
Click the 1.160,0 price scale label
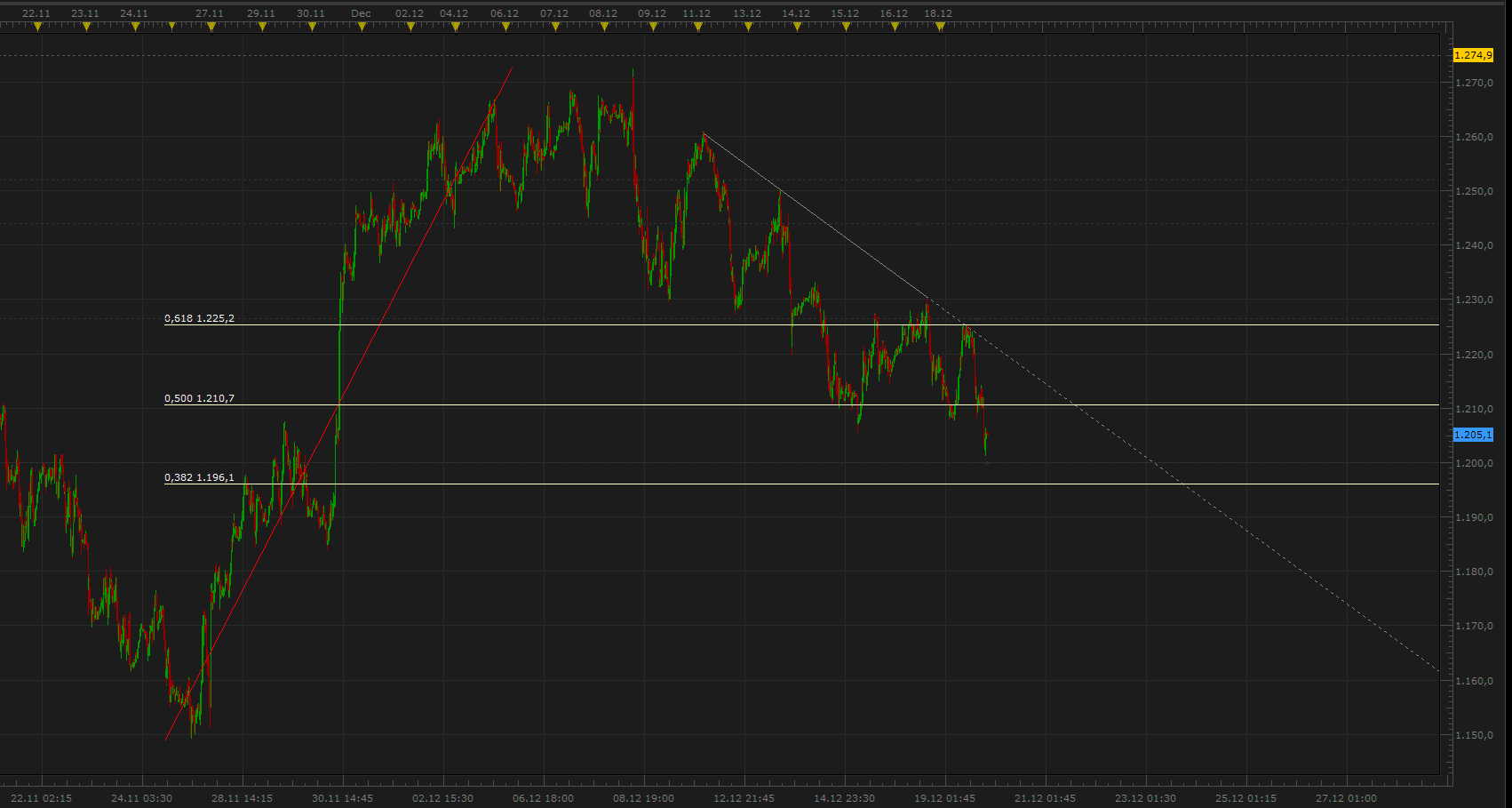click(x=1473, y=681)
